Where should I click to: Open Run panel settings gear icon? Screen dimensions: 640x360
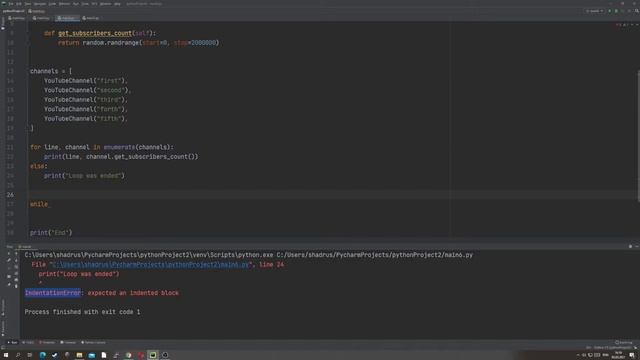click(630, 247)
